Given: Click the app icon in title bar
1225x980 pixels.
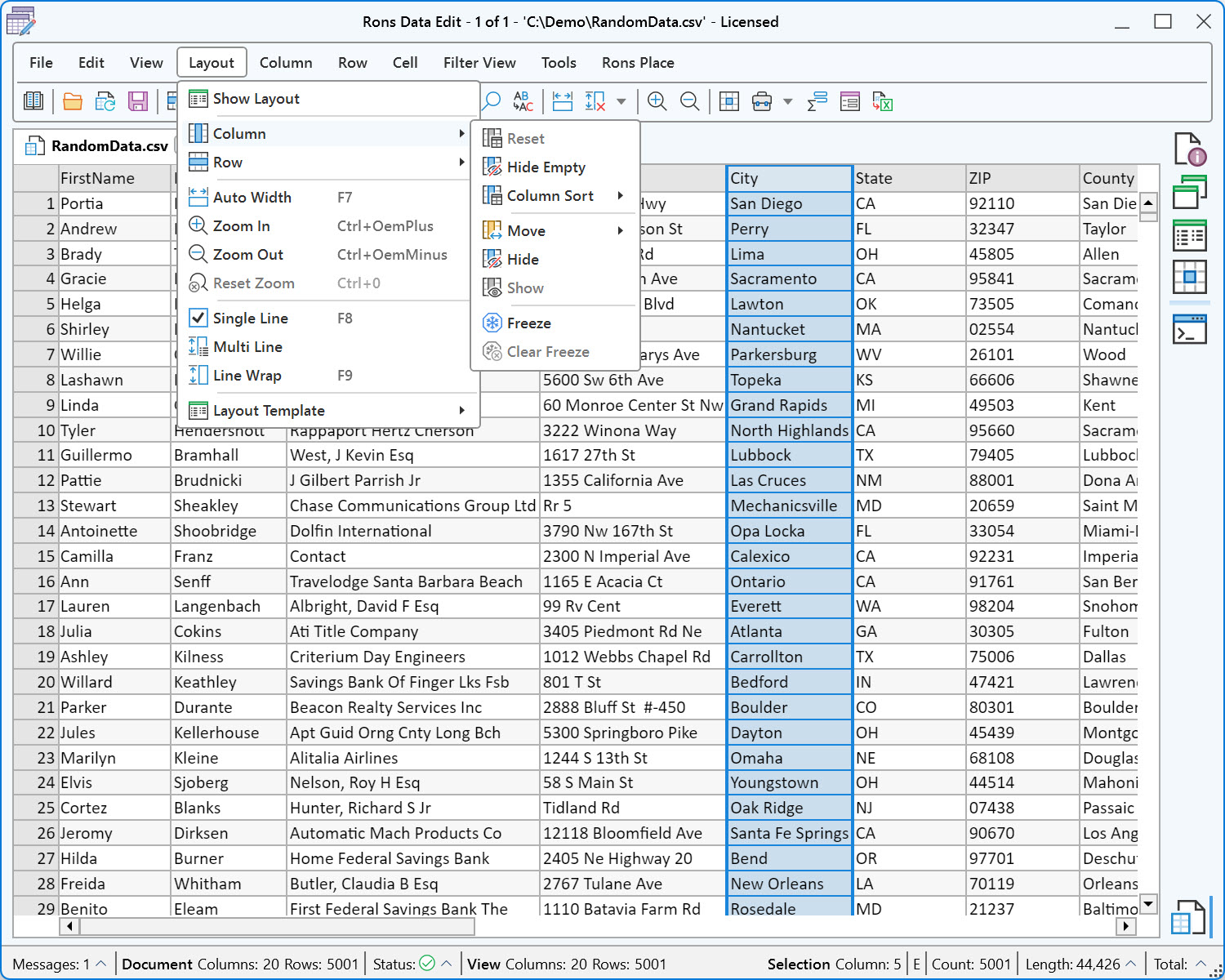Looking at the screenshot, I should 21,21.
